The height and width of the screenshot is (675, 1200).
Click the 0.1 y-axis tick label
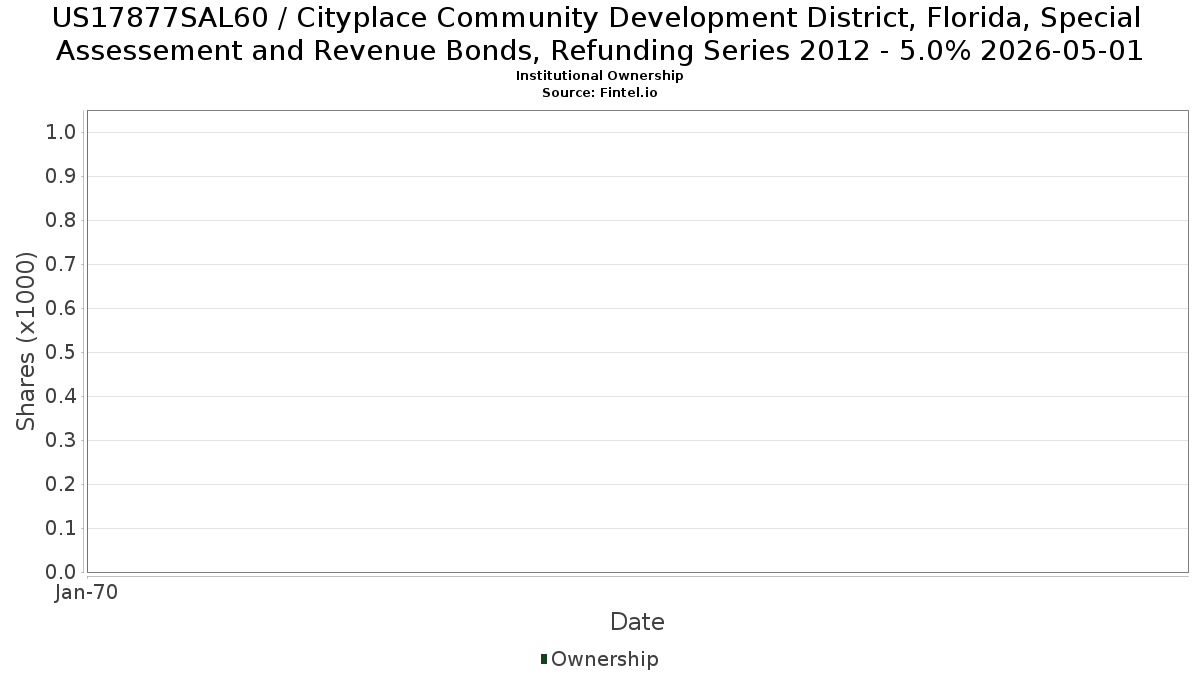61,529
